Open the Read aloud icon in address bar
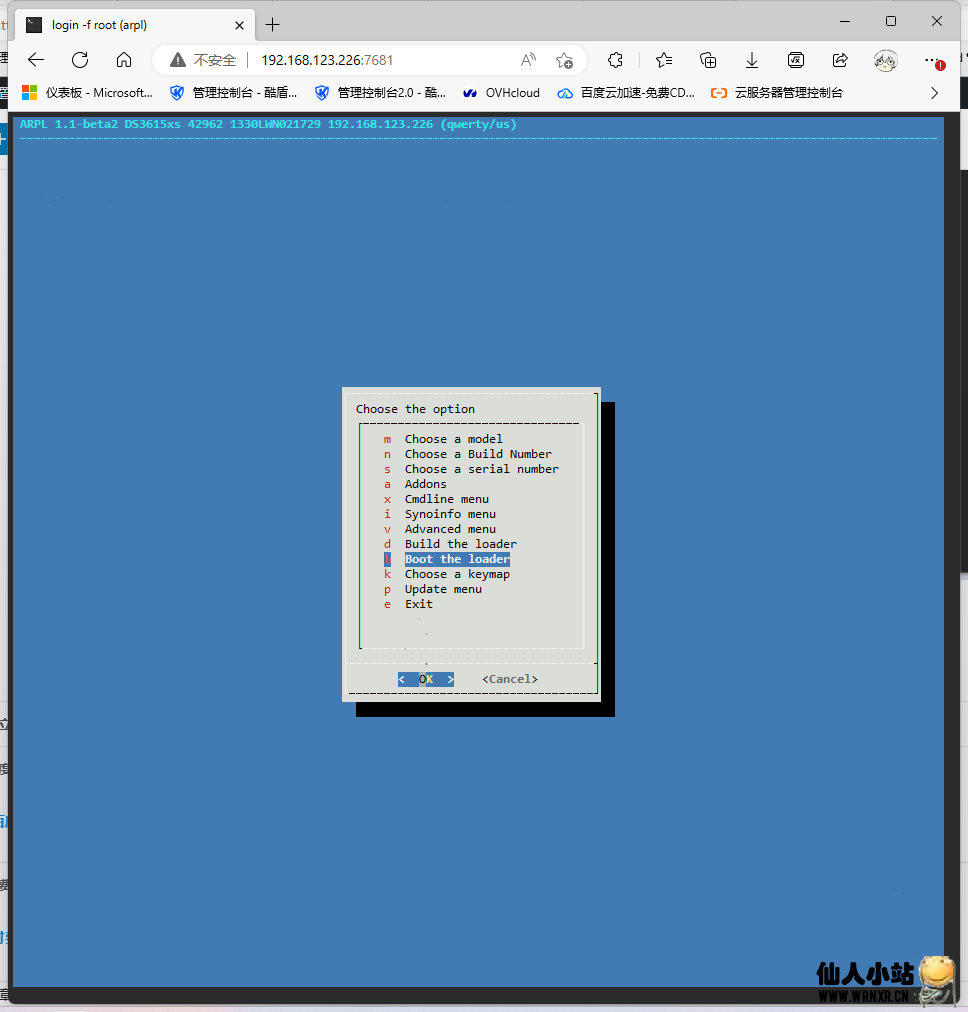Image resolution: width=968 pixels, height=1012 pixels. click(x=528, y=59)
